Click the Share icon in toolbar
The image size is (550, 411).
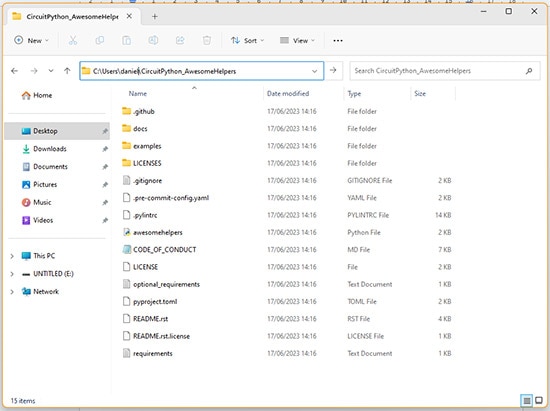click(x=180, y=41)
